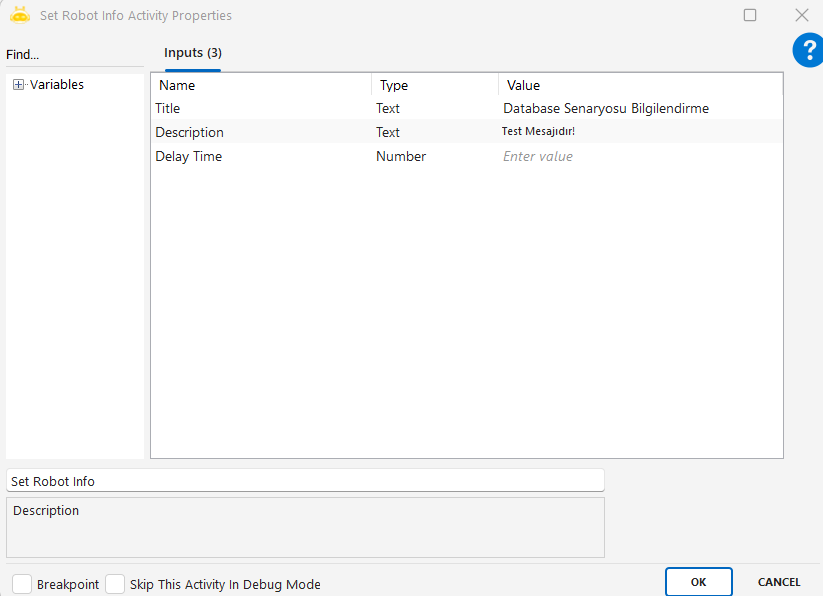Click the robot app icon in title bar
The width and height of the screenshot is (823, 596).
pos(20,15)
